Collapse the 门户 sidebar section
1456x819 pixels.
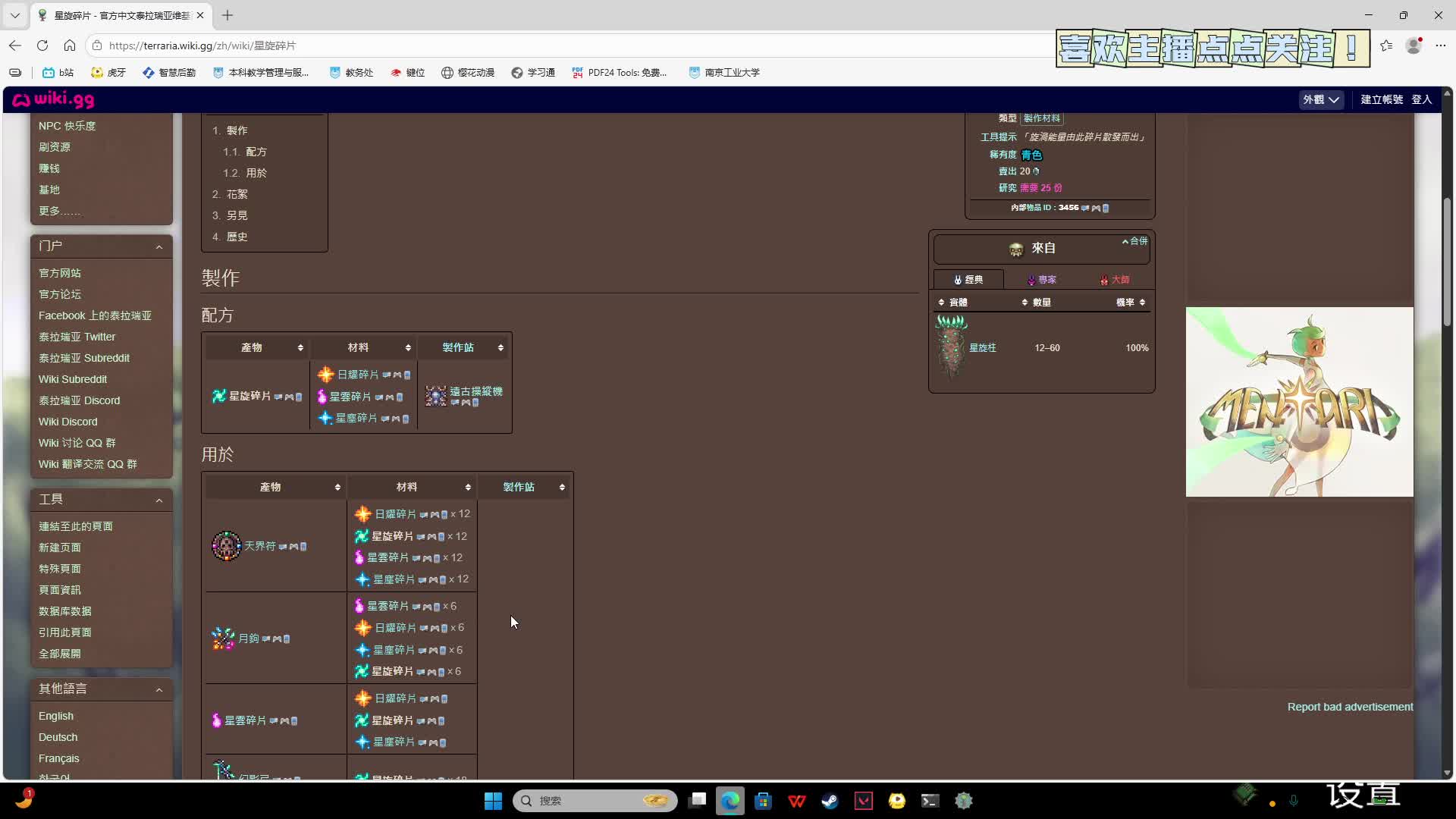(x=158, y=246)
